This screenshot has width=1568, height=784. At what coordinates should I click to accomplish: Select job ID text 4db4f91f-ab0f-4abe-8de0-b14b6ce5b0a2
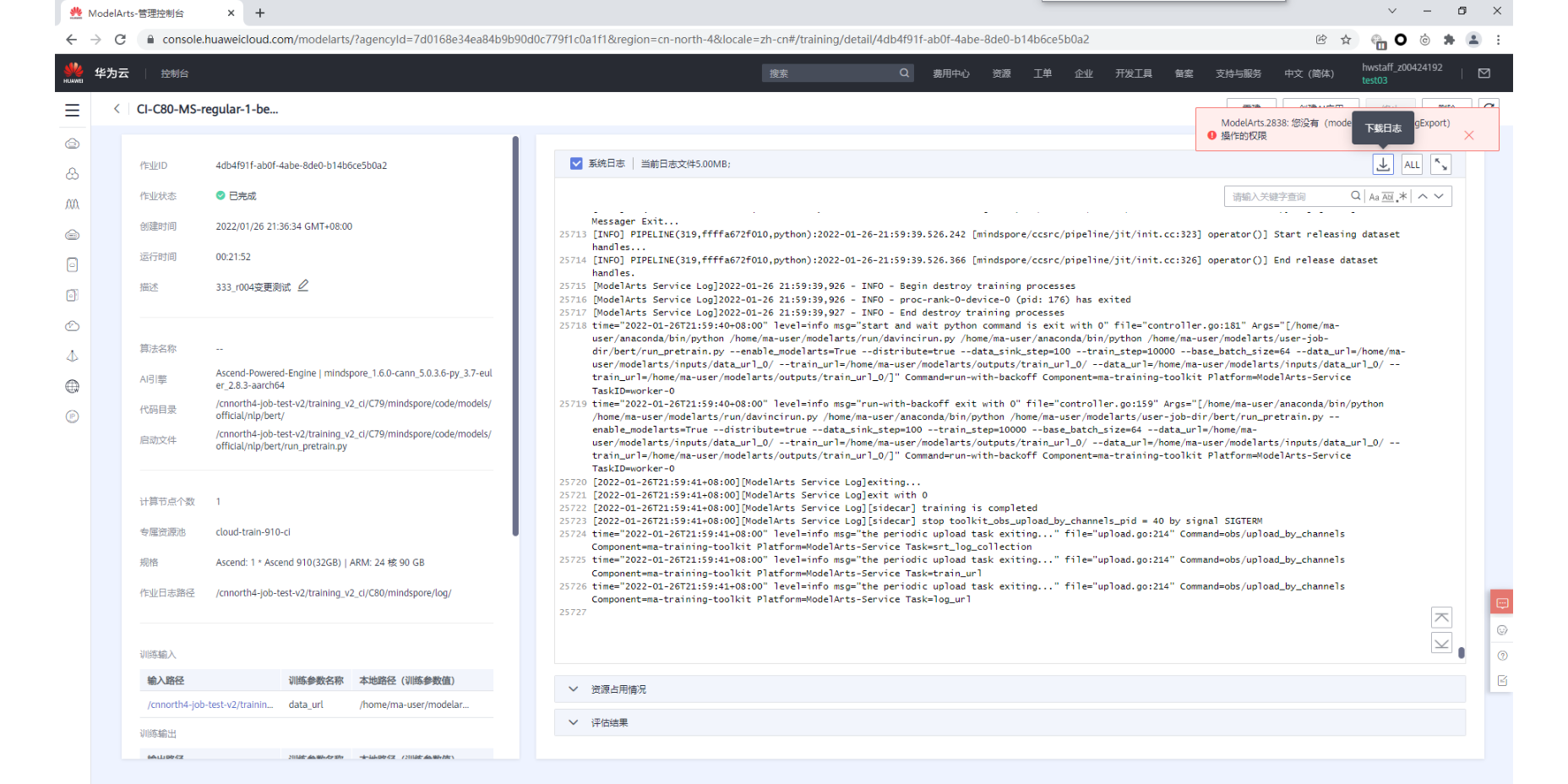tap(301, 166)
